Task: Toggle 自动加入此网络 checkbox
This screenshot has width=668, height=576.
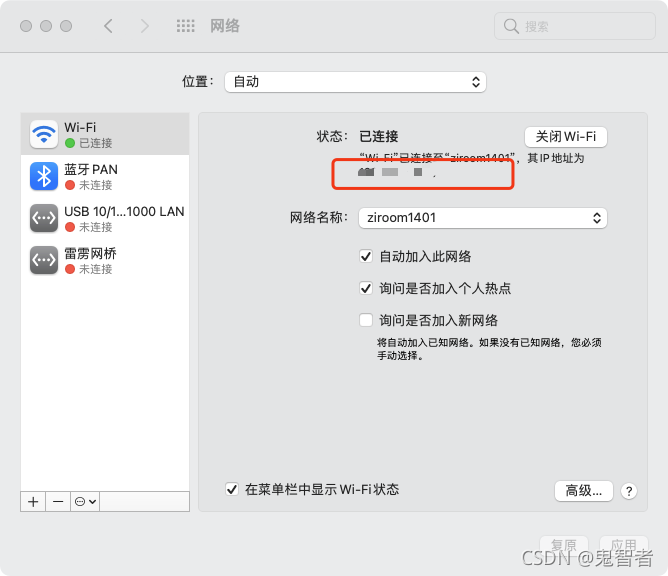Action: pyautogui.click(x=366, y=256)
